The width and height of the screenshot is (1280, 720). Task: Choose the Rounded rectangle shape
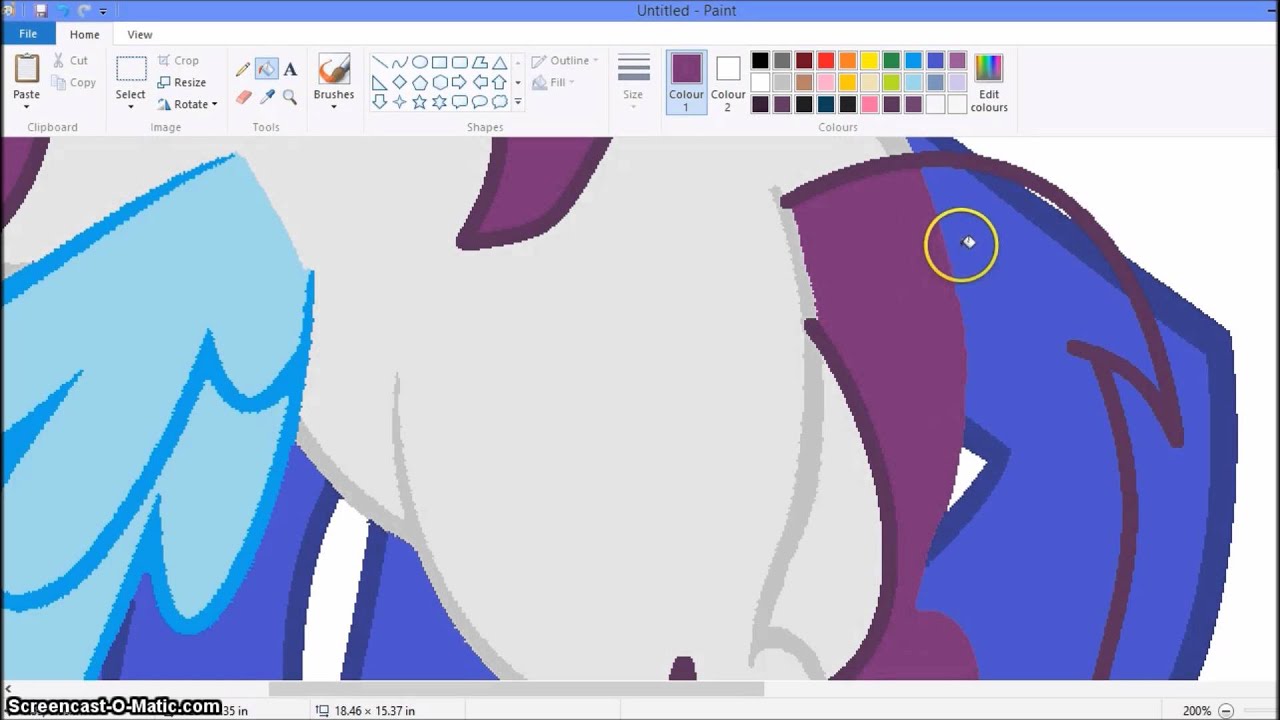point(460,62)
